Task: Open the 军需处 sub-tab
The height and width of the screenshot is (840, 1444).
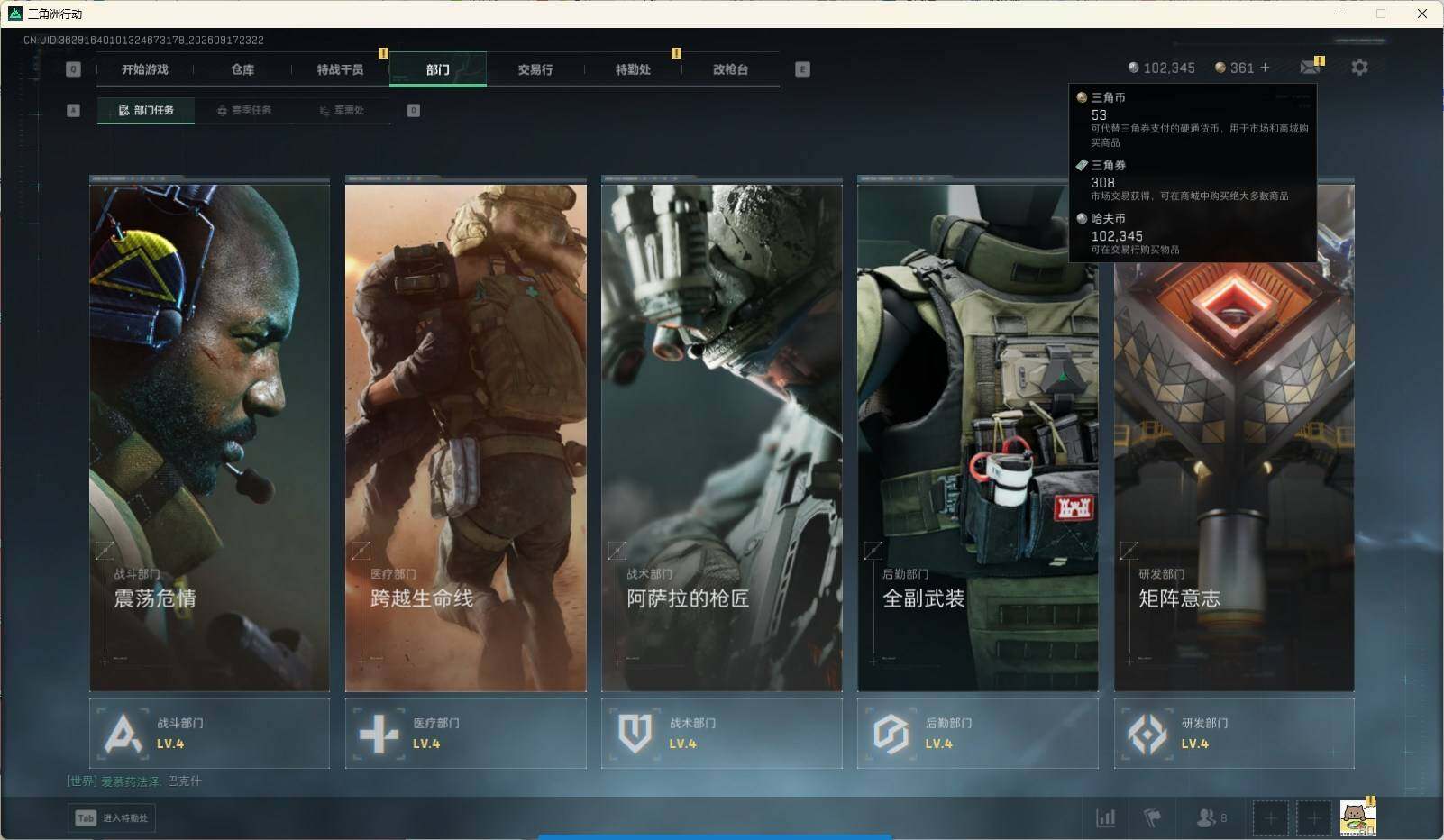Action: click(342, 110)
